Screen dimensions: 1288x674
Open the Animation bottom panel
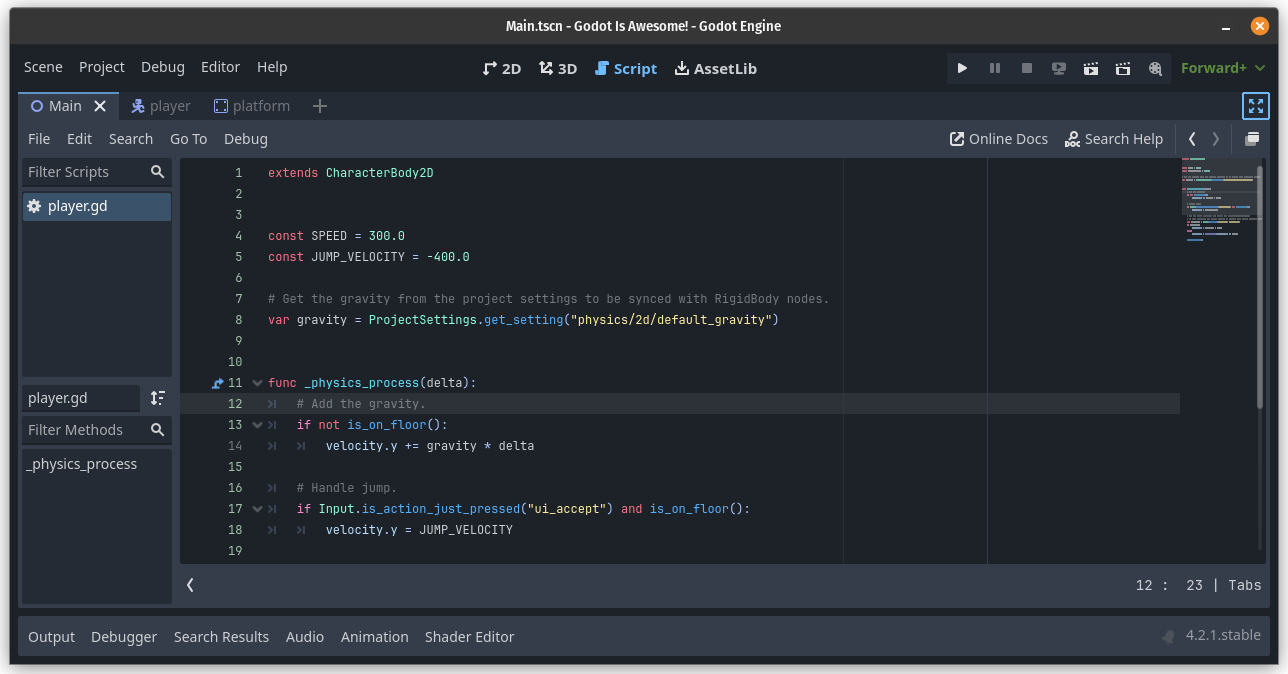click(x=375, y=637)
